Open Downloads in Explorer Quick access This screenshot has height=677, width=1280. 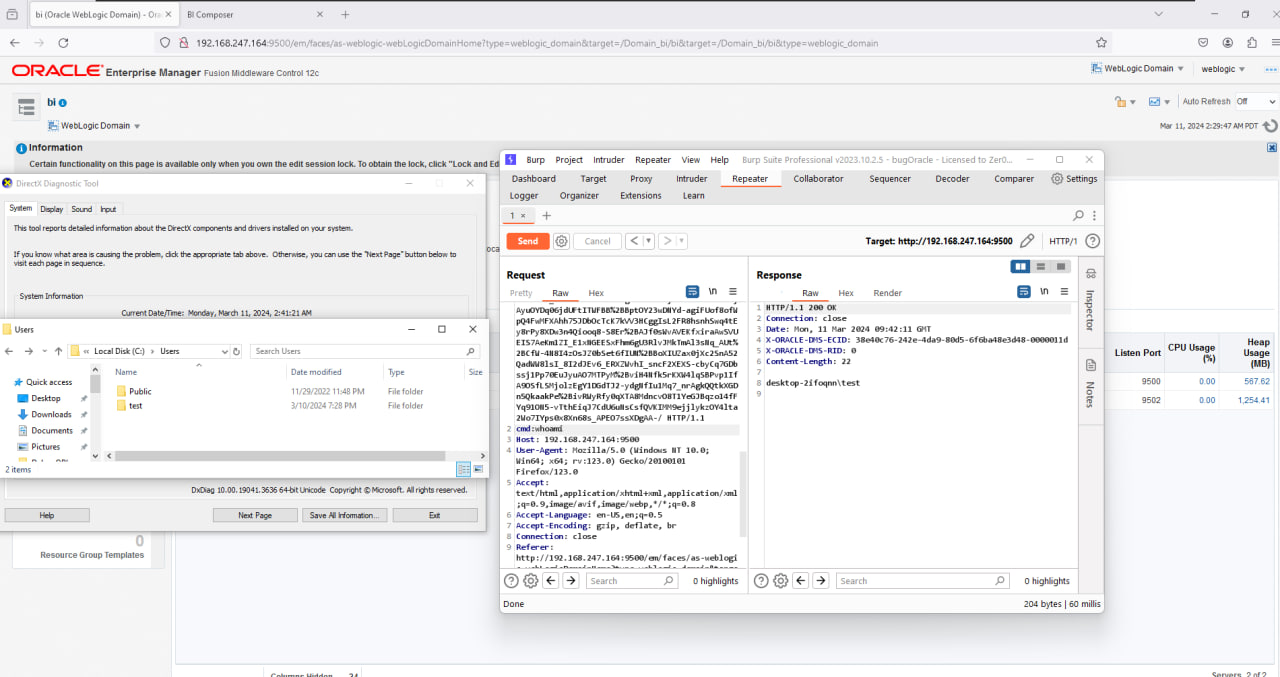[51, 414]
